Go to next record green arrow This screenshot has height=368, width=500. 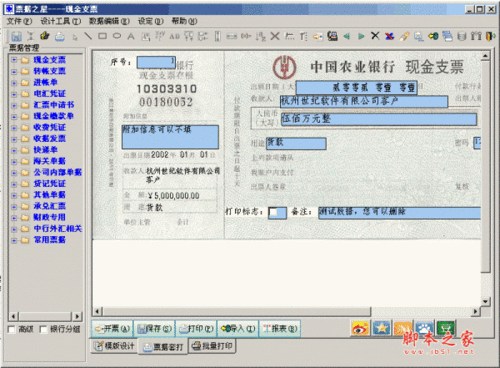tap(361, 36)
